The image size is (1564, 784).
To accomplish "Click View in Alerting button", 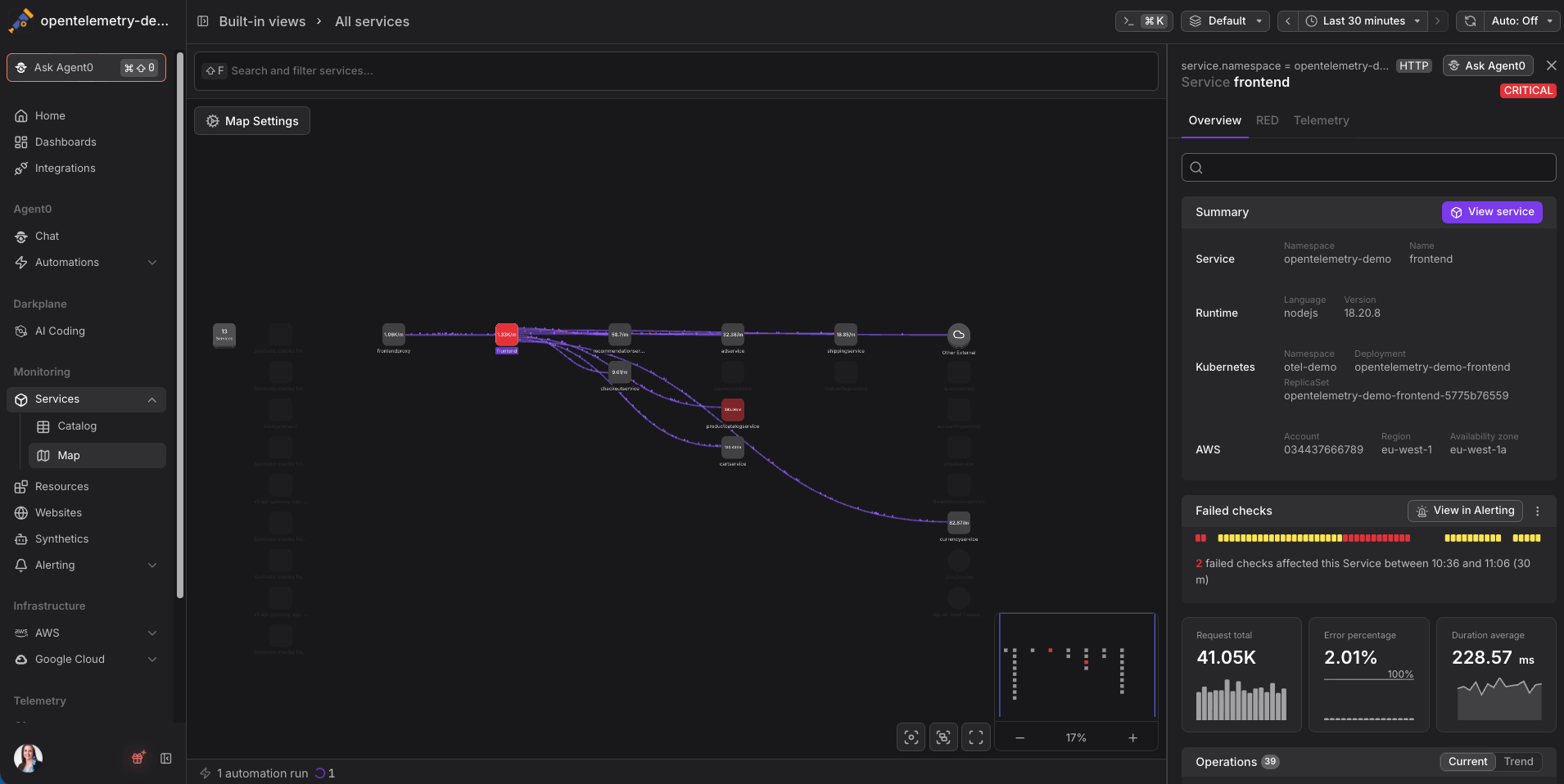I will (x=1465, y=511).
